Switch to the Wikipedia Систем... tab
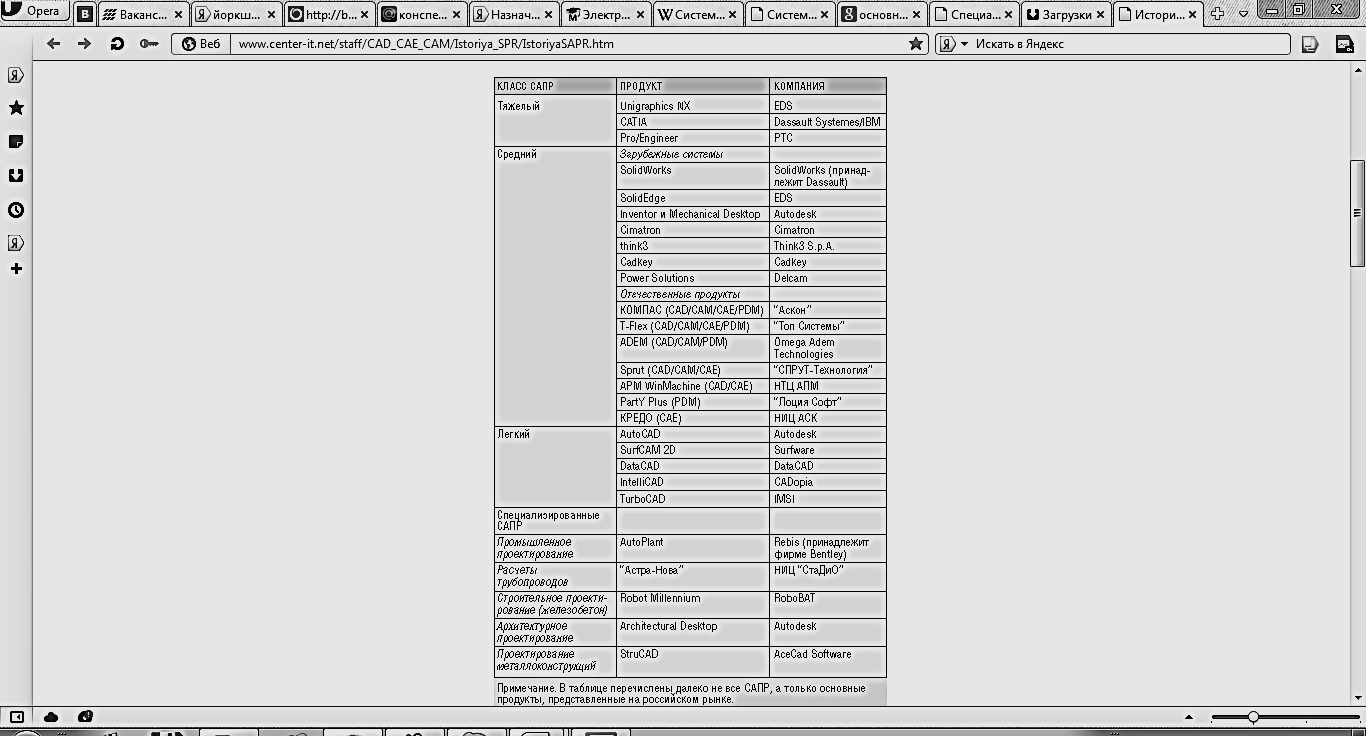1366x736 pixels. click(697, 15)
